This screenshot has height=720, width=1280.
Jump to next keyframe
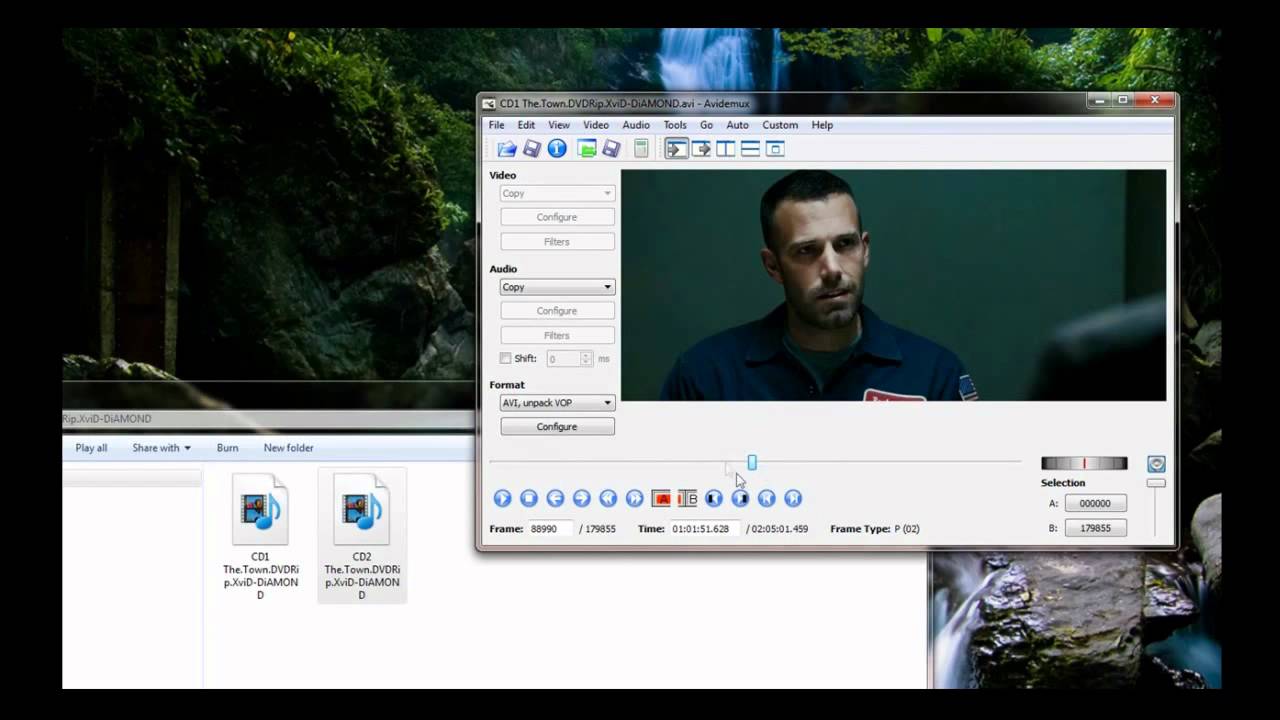point(634,498)
